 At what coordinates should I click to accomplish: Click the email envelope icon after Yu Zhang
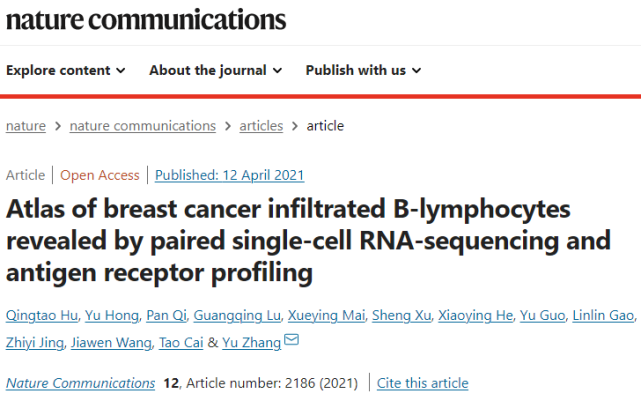(292, 342)
